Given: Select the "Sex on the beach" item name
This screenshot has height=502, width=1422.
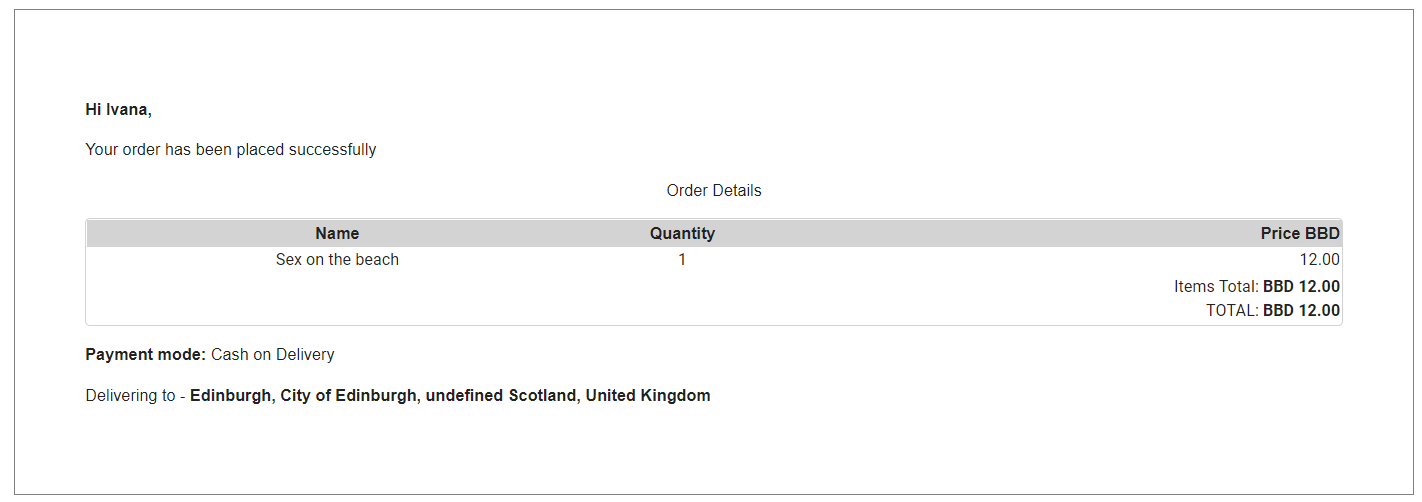Looking at the screenshot, I should (337, 260).
